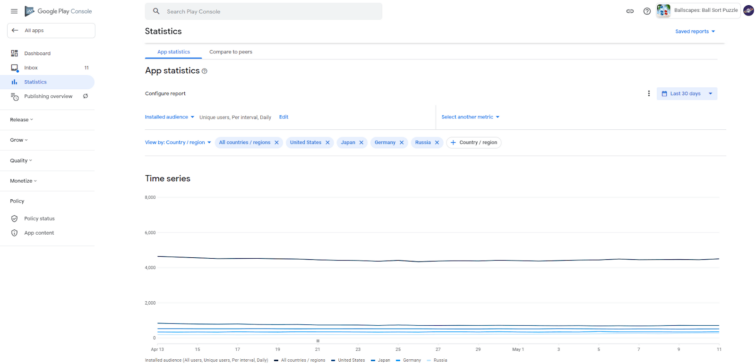The height and width of the screenshot is (364, 756).
Task: Click the Policy heading in sidebar
Action: click(17, 201)
